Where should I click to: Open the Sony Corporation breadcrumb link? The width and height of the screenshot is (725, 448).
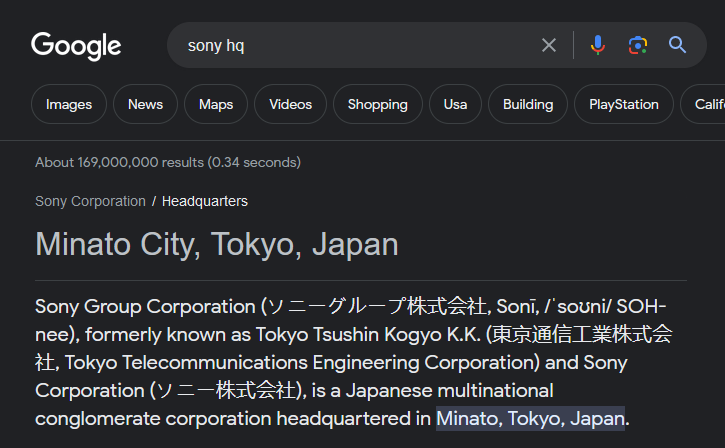(x=90, y=201)
